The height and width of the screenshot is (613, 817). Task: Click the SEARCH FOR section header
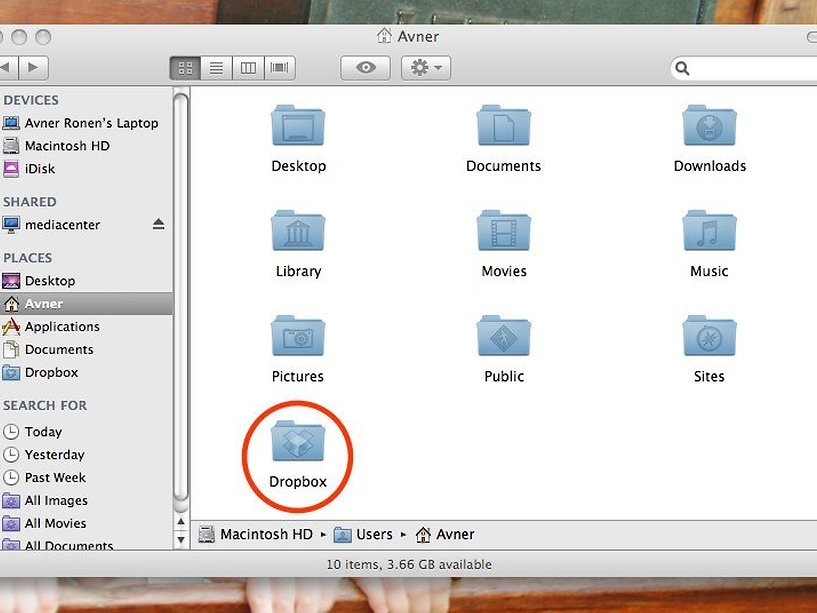click(45, 406)
